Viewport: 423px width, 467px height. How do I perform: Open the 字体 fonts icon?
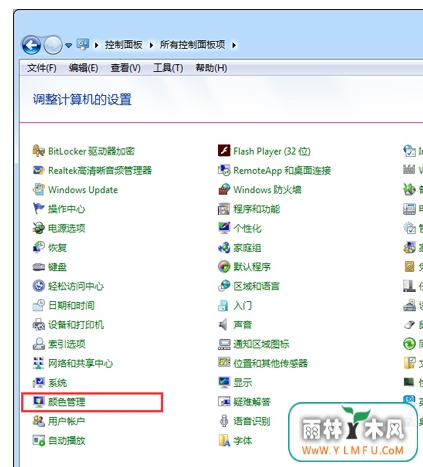pos(224,441)
